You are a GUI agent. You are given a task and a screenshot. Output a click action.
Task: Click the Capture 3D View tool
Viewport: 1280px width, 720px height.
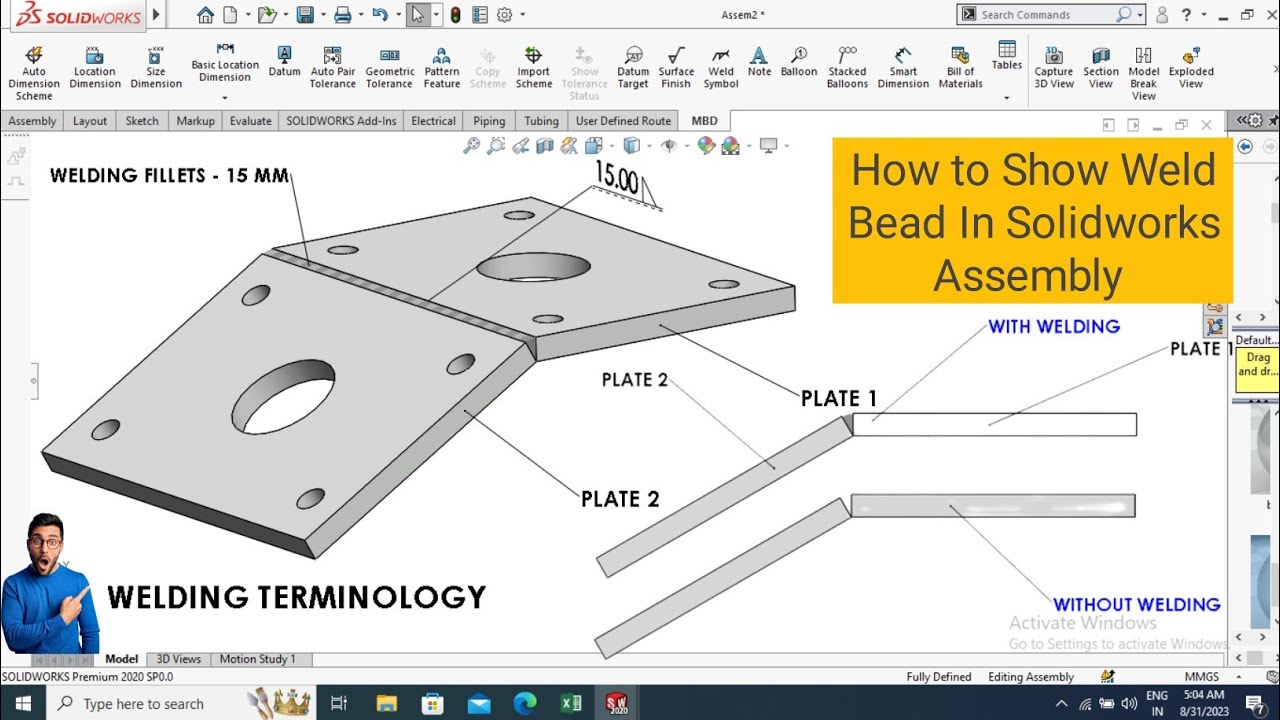click(1054, 68)
